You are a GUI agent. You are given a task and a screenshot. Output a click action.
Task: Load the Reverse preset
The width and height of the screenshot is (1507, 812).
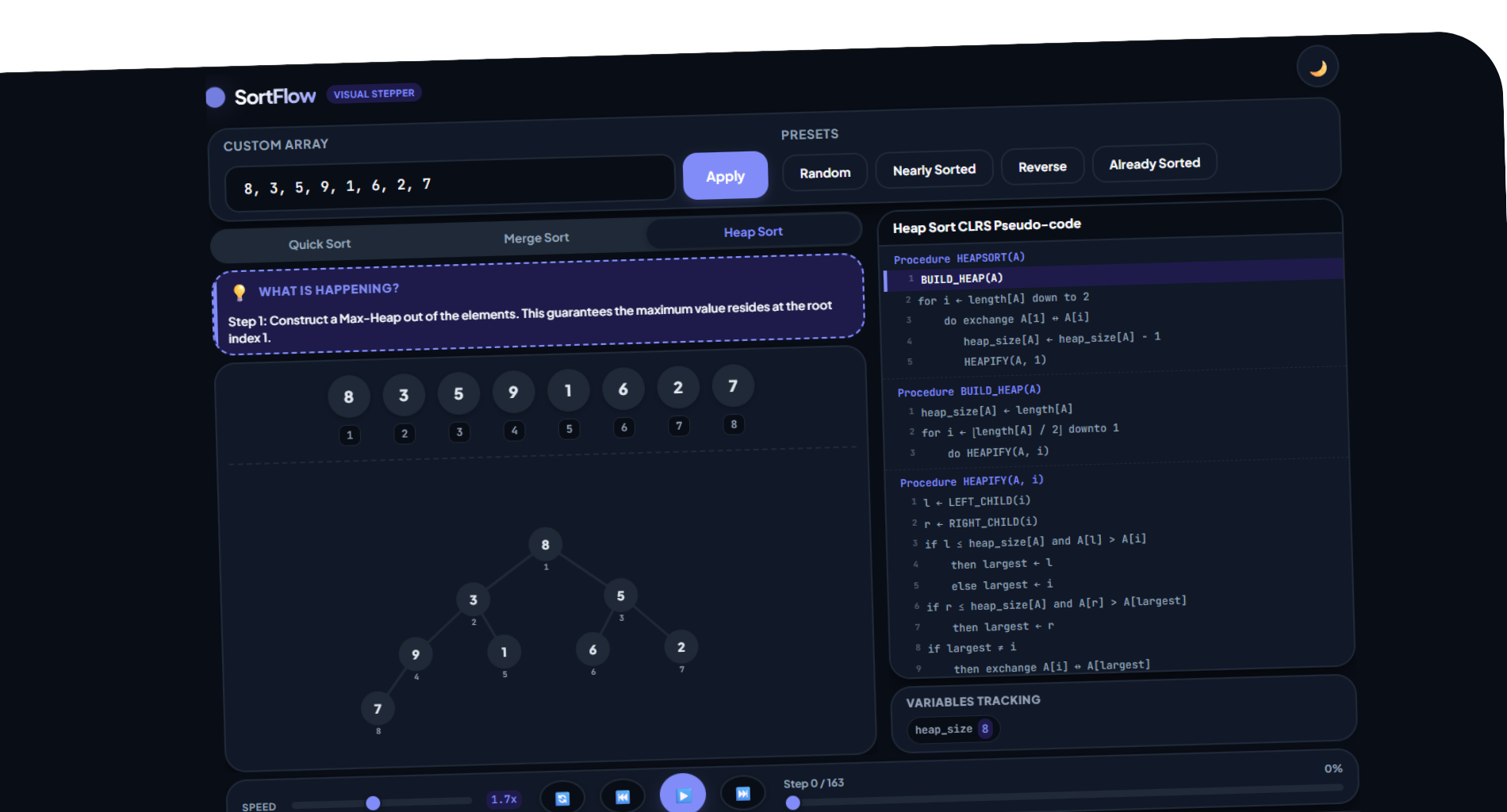pyautogui.click(x=1042, y=167)
